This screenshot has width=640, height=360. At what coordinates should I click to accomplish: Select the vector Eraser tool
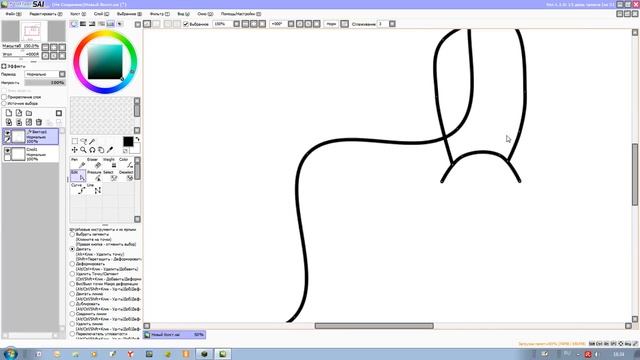93,163
